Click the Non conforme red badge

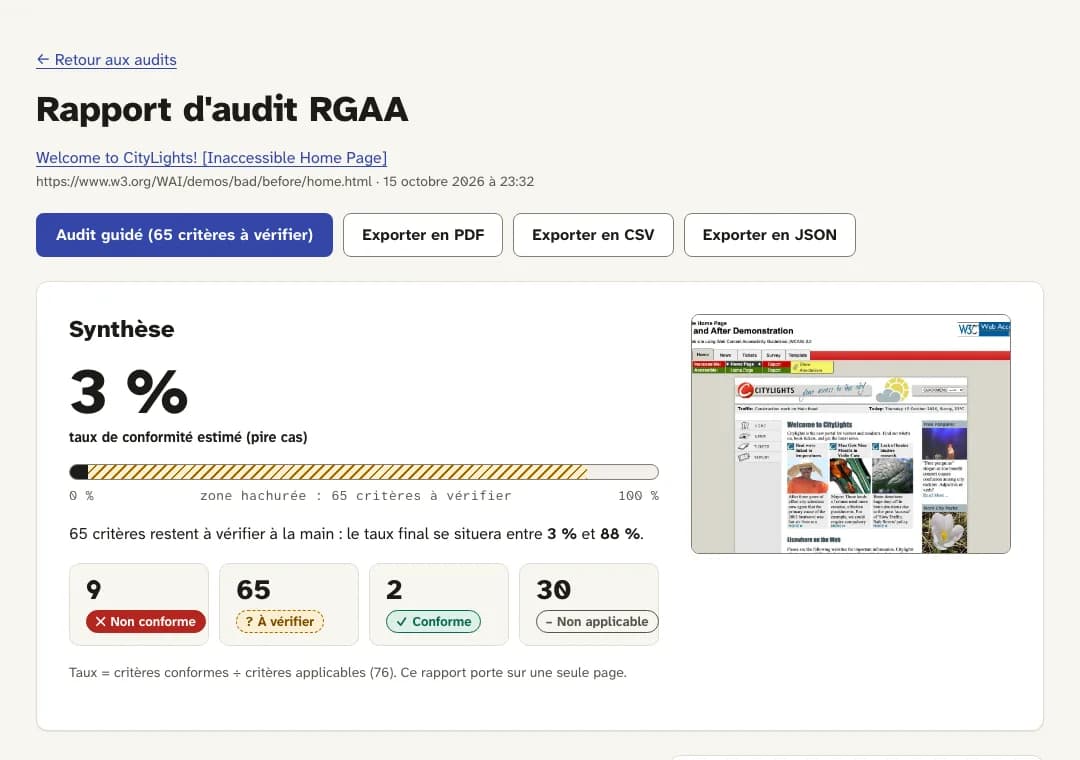146,622
